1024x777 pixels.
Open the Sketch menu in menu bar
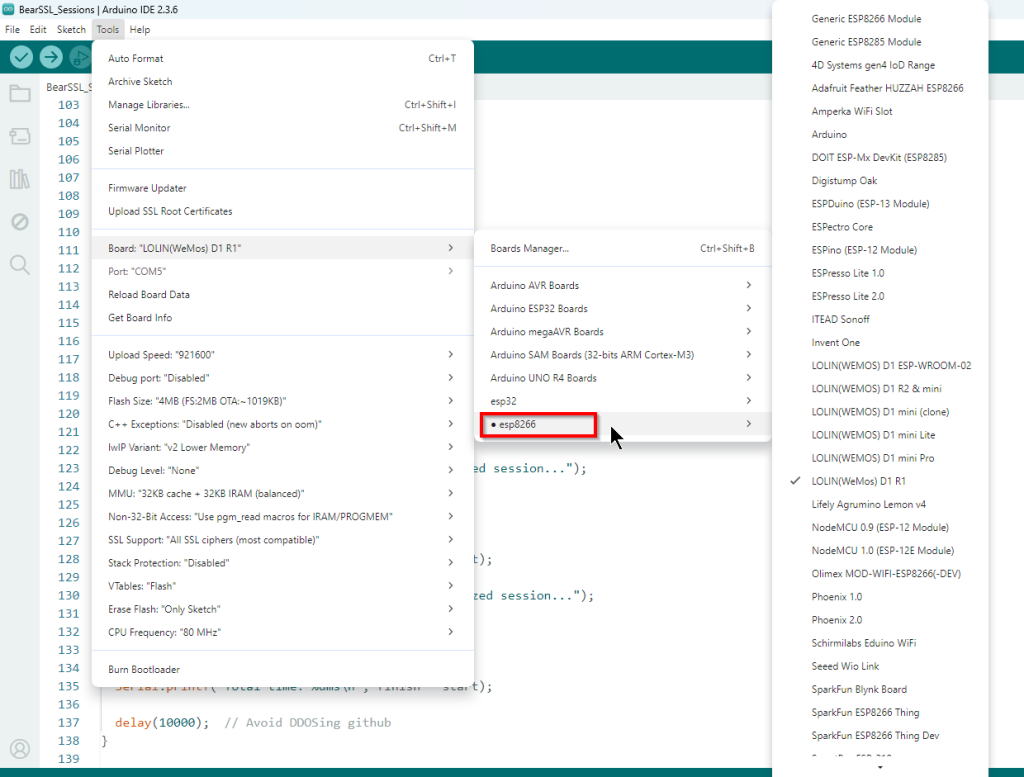tap(71, 30)
